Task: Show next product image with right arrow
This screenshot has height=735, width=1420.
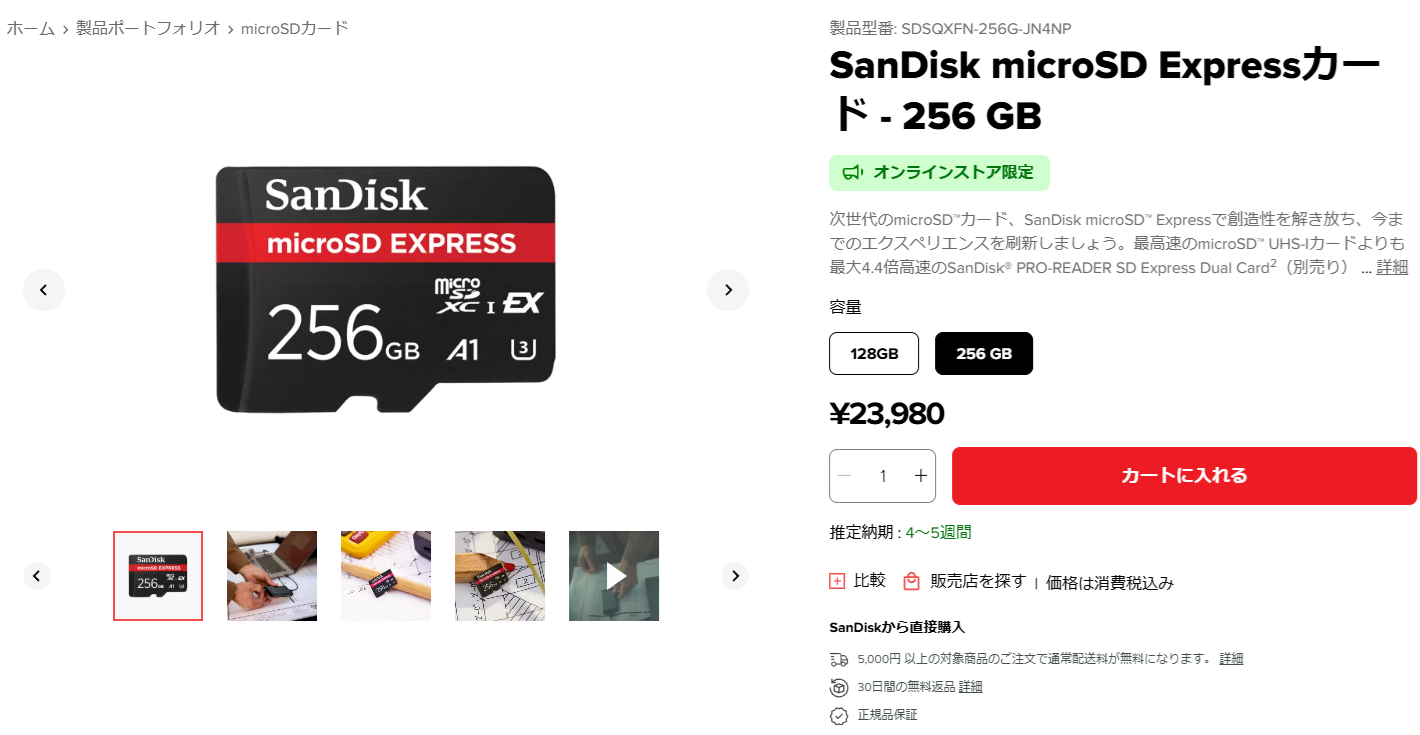Action: [x=728, y=290]
